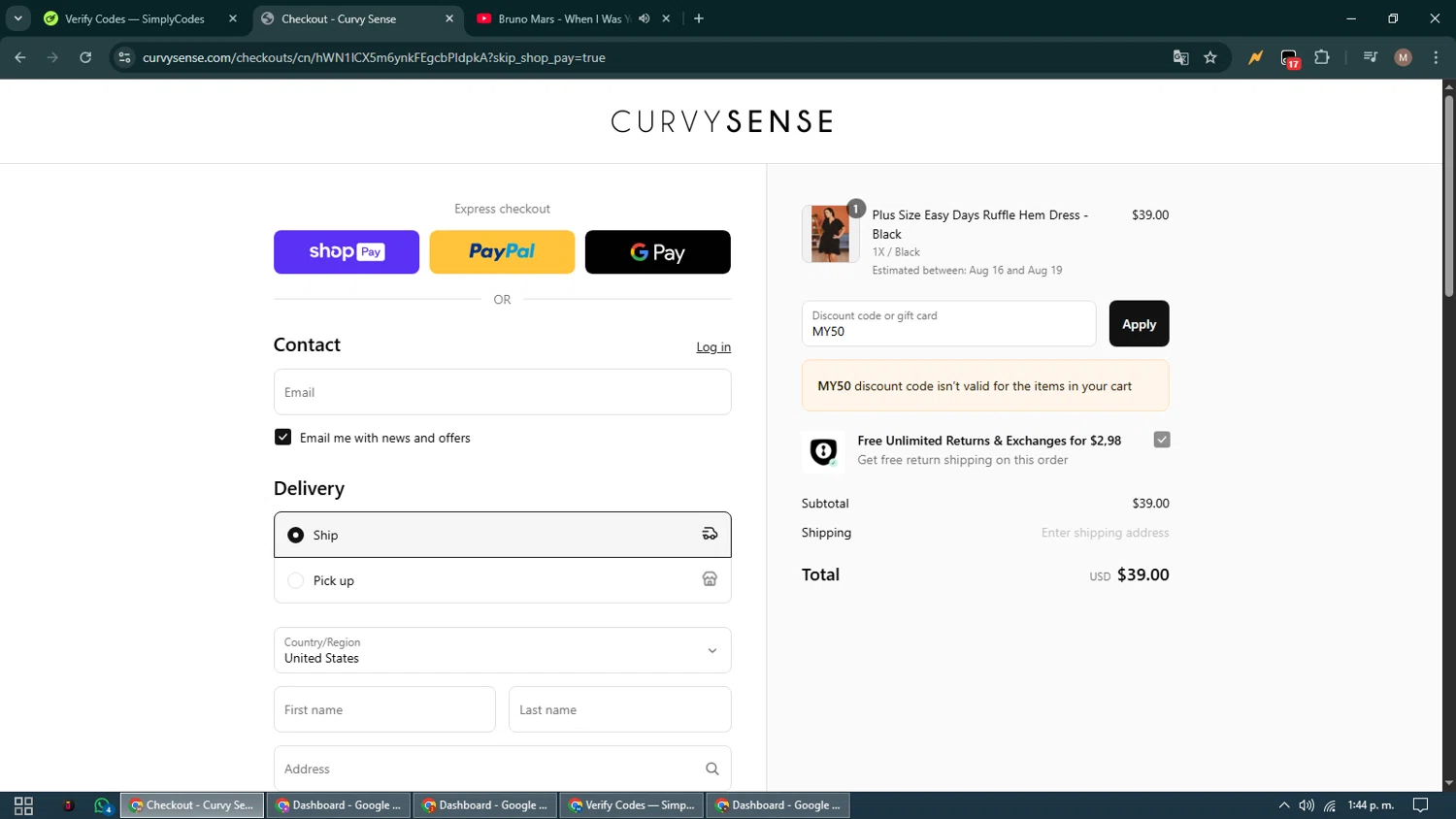Pay with Google Pay button
Image resolution: width=1456 pixels, height=819 pixels.
pyautogui.click(x=658, y=252)
